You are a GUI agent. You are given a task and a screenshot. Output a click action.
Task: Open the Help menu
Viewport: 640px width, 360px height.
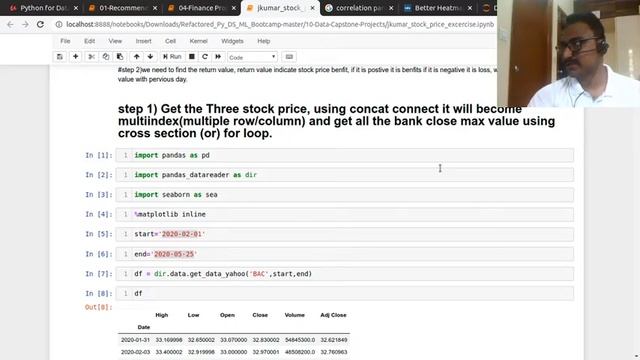click(x=264, y=41)
